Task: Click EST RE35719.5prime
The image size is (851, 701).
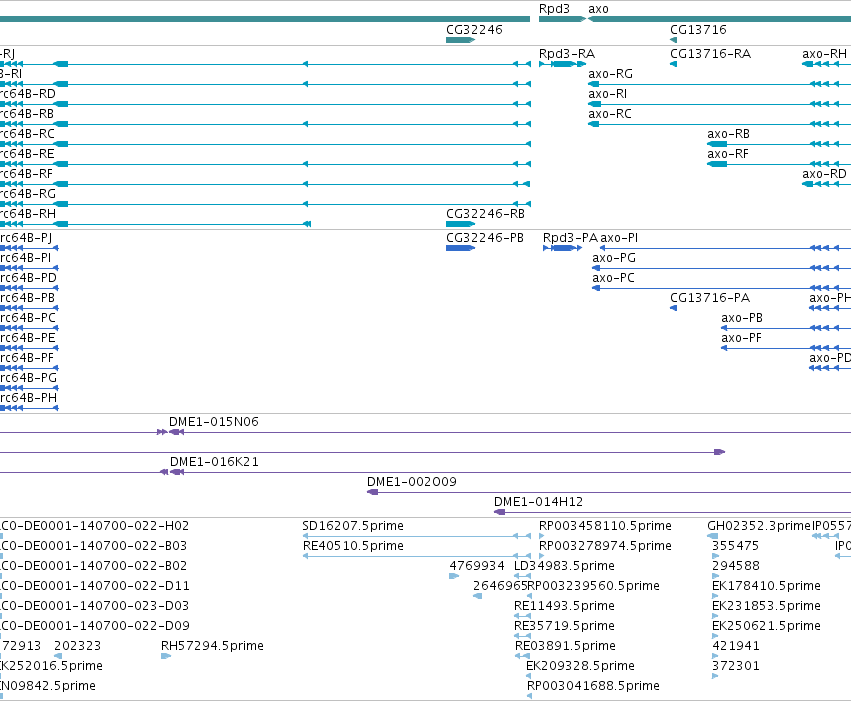Action: point(564,626)
